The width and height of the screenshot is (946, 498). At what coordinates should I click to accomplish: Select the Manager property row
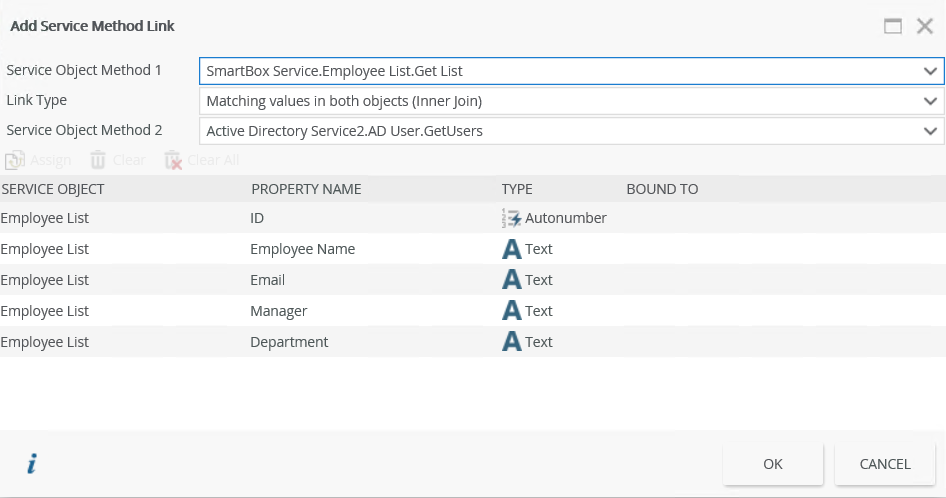(x=279, y=311)
